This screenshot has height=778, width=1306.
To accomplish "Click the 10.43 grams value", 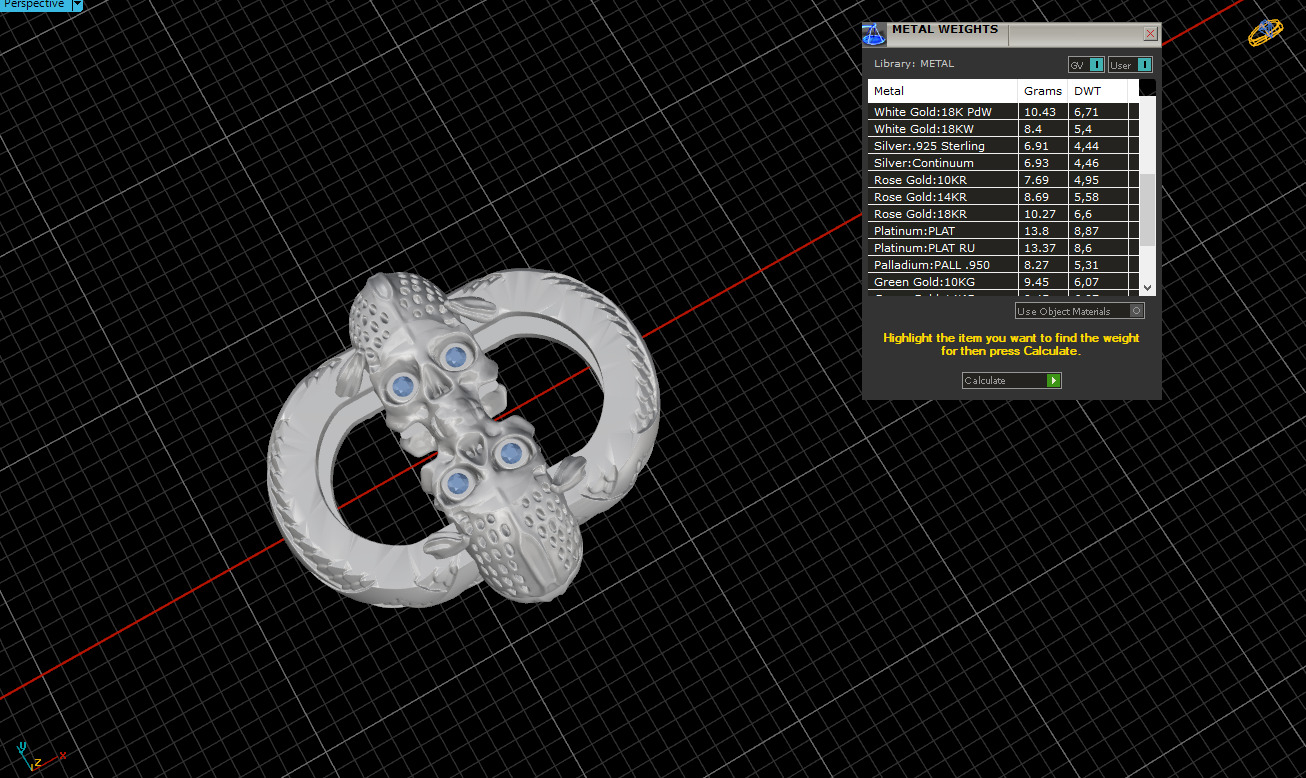I will pyautogui.click(x=1038, y=112).
